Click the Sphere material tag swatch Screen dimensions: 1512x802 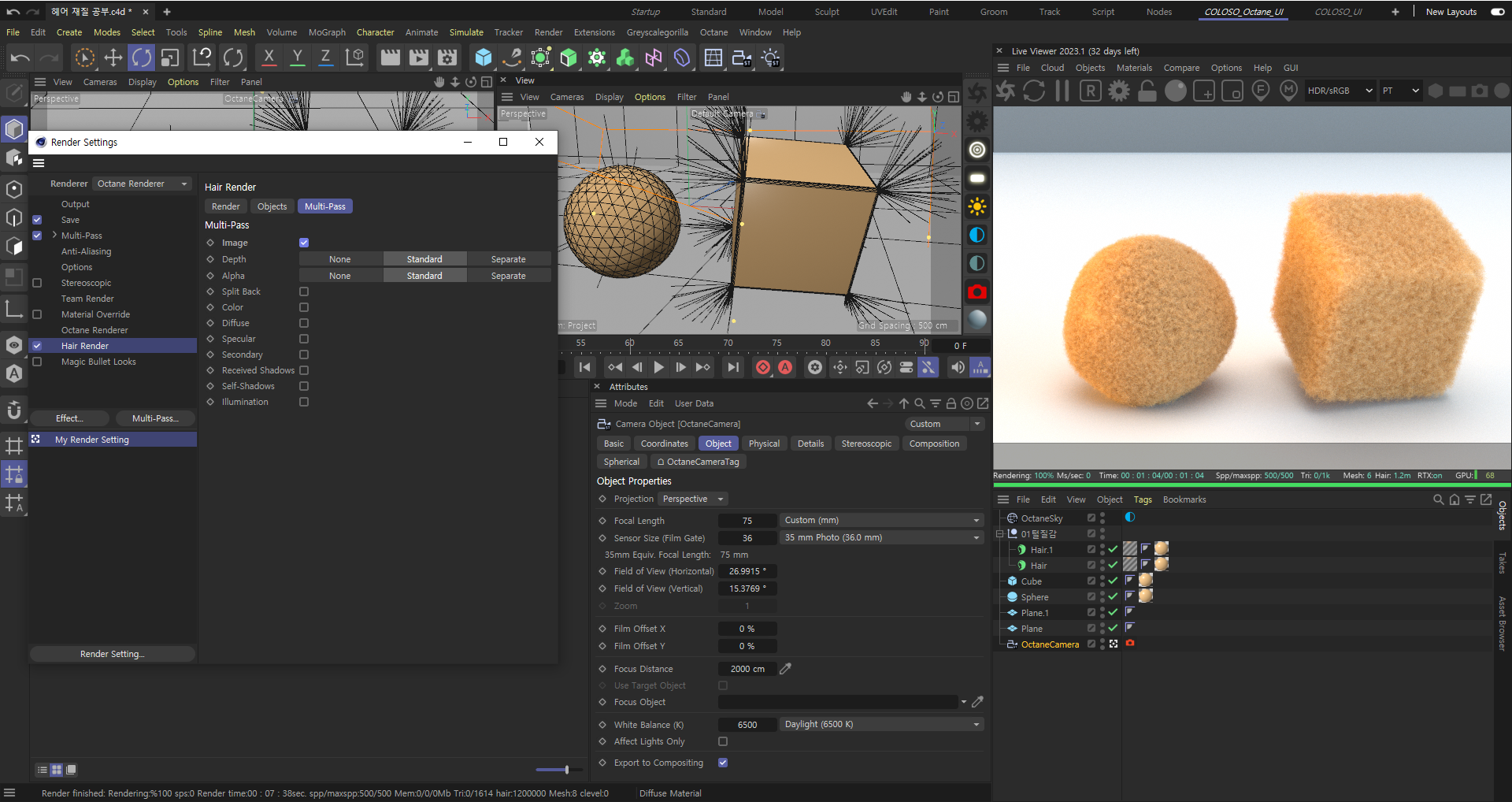(1146, 596)
